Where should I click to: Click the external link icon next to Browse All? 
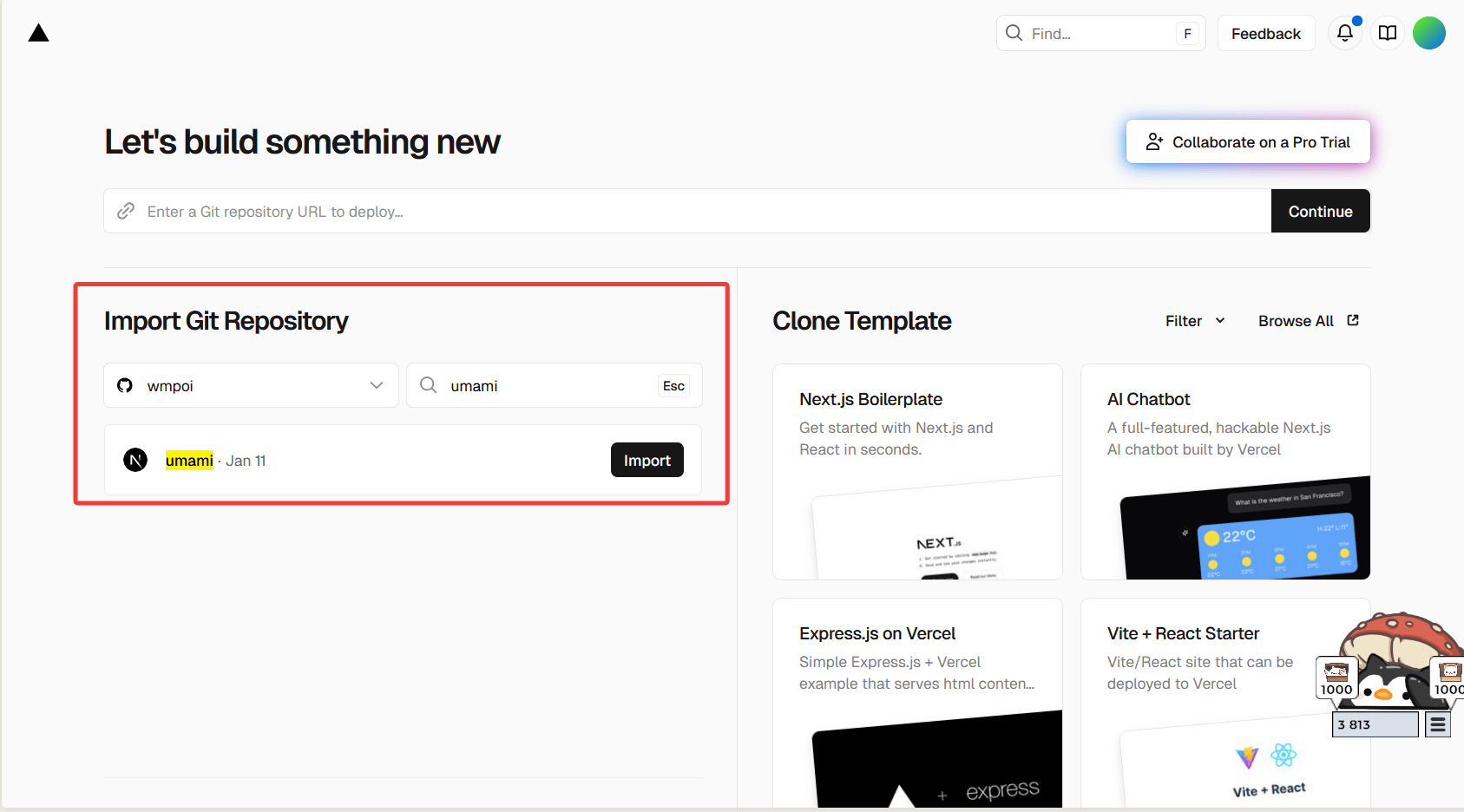coord(1353,320)
